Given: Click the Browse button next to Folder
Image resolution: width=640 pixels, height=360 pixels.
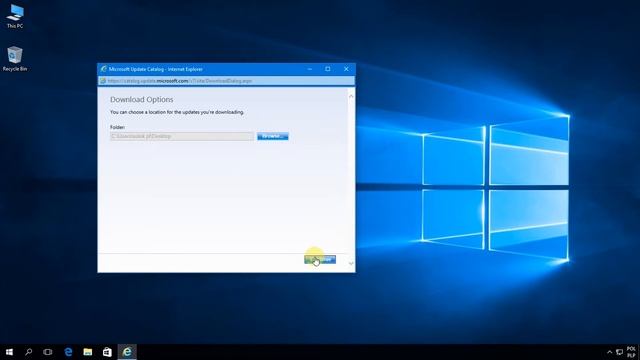Looking at the screenshot, I should [273, 136].
